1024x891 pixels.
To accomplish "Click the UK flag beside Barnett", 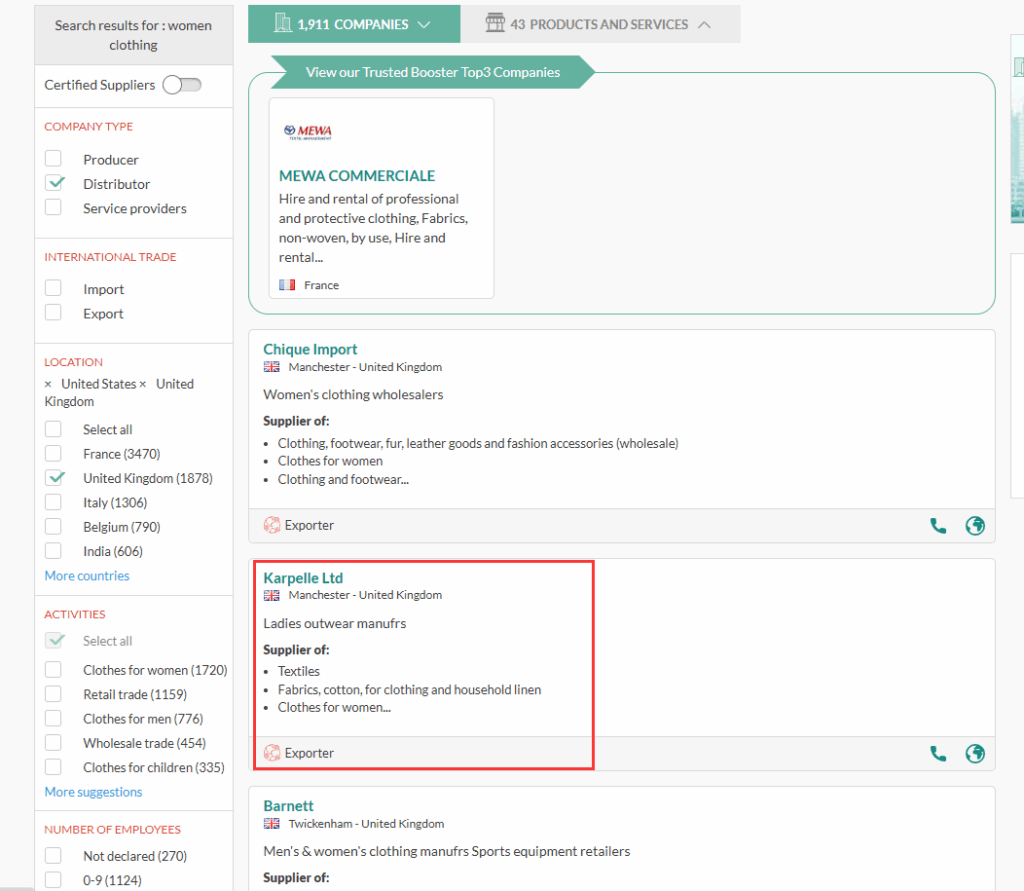I will 272,824.
